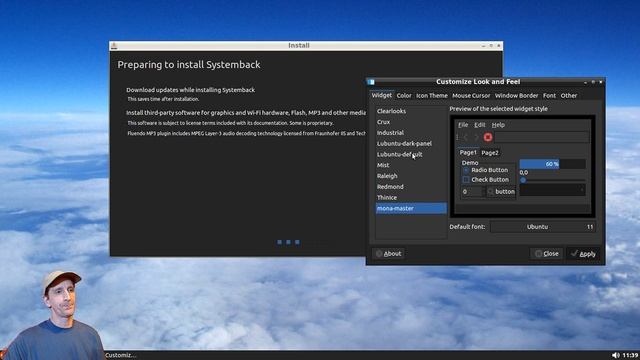Select the Redmond widget theme
Viewport: 640px width, 360px height.
coord(411,187)
